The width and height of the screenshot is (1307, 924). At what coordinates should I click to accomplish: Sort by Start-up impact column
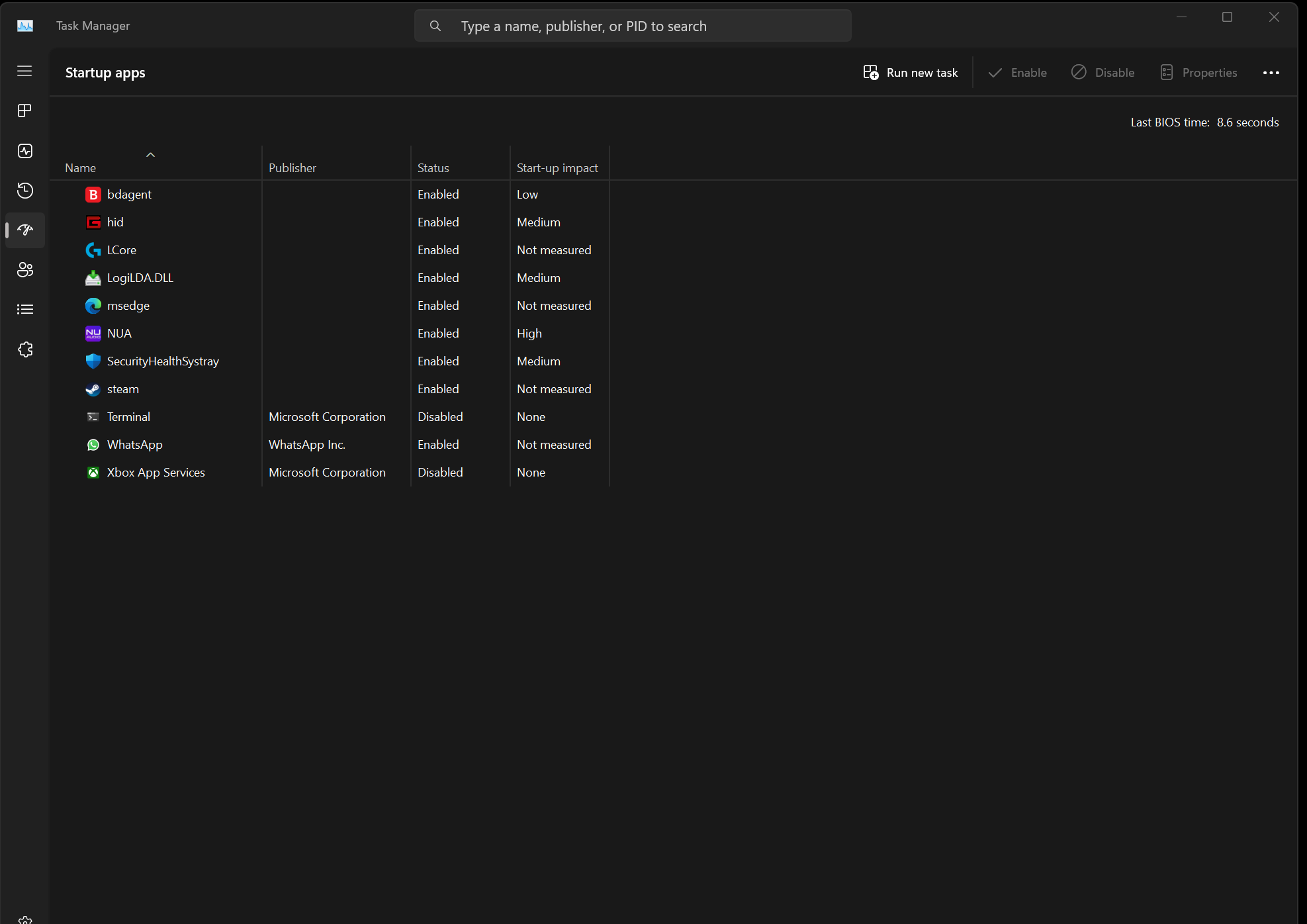[557, 168]
